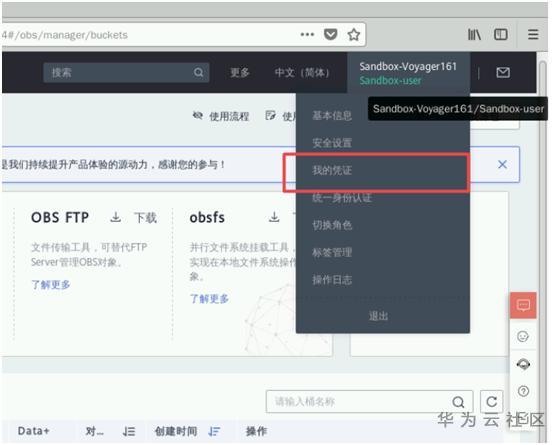
Task: Click the OBS FTP 下载 link
Action: (x=145, y=218)
